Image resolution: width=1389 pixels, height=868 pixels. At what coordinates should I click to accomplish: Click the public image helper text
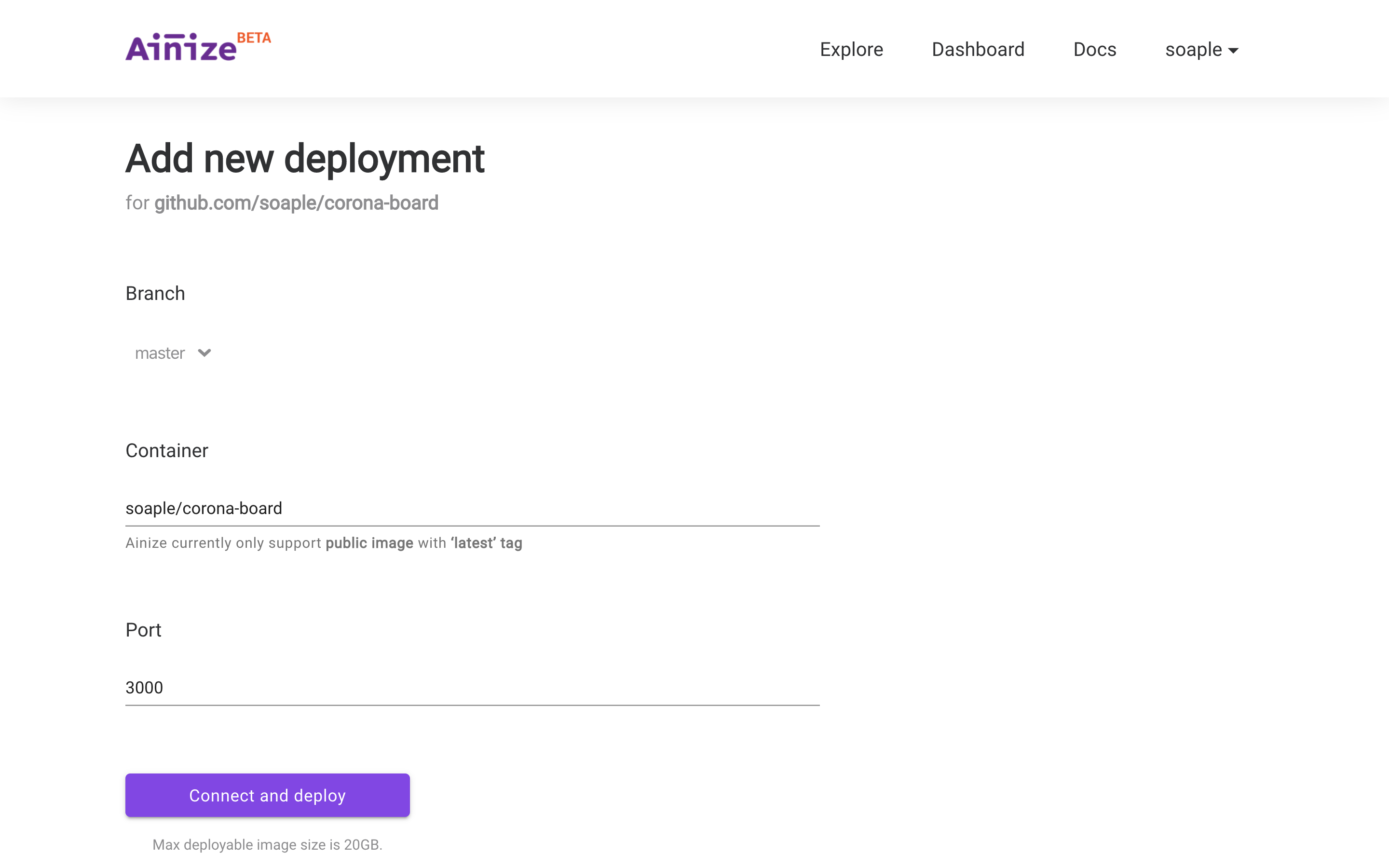pos(369,543)
